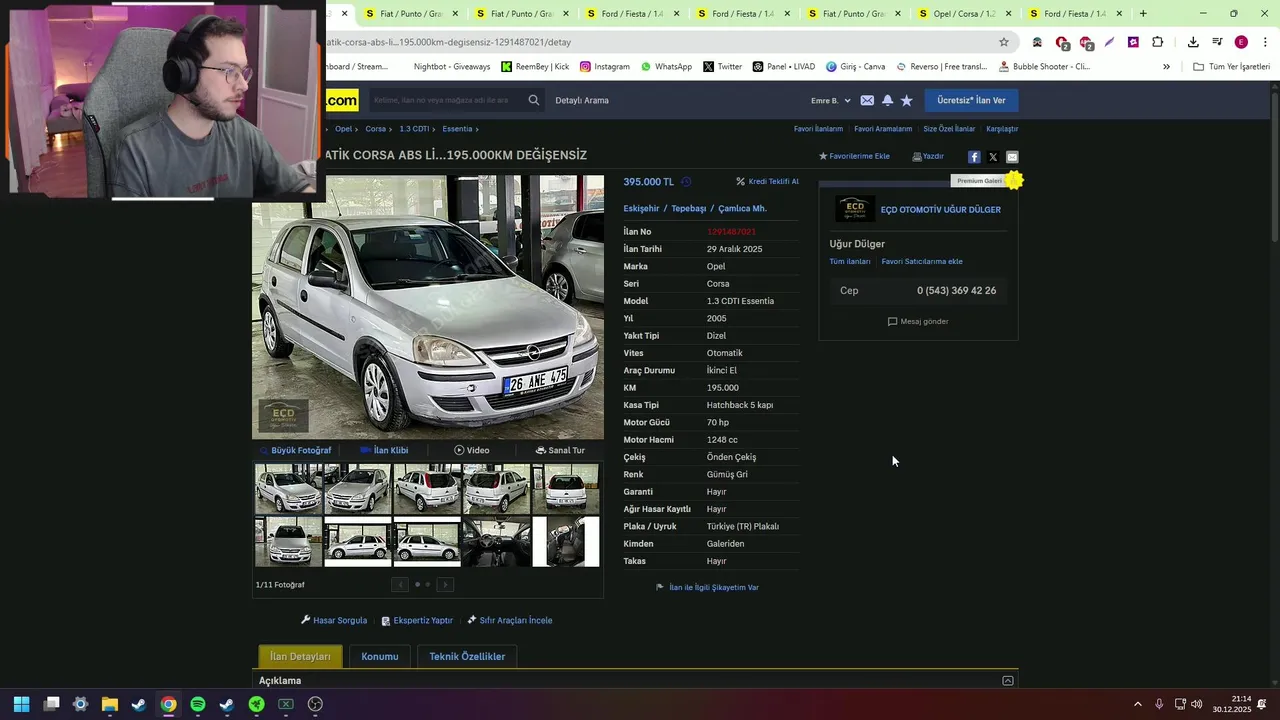1280x720 pixels.
Task: Open File Explorer from taskbar
Action: click(110, 704)
